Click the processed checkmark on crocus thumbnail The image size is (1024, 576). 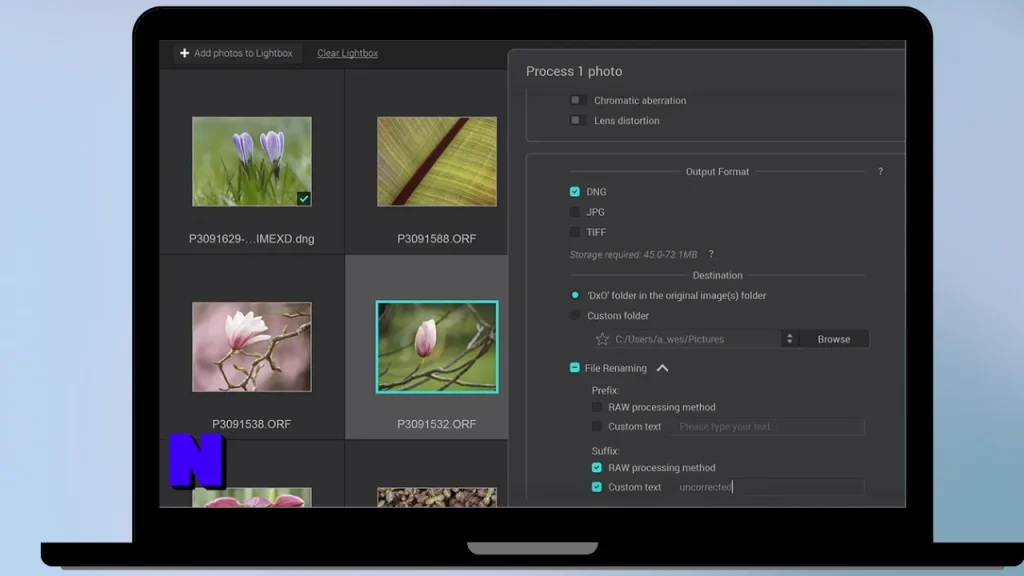tap(304, 199)
